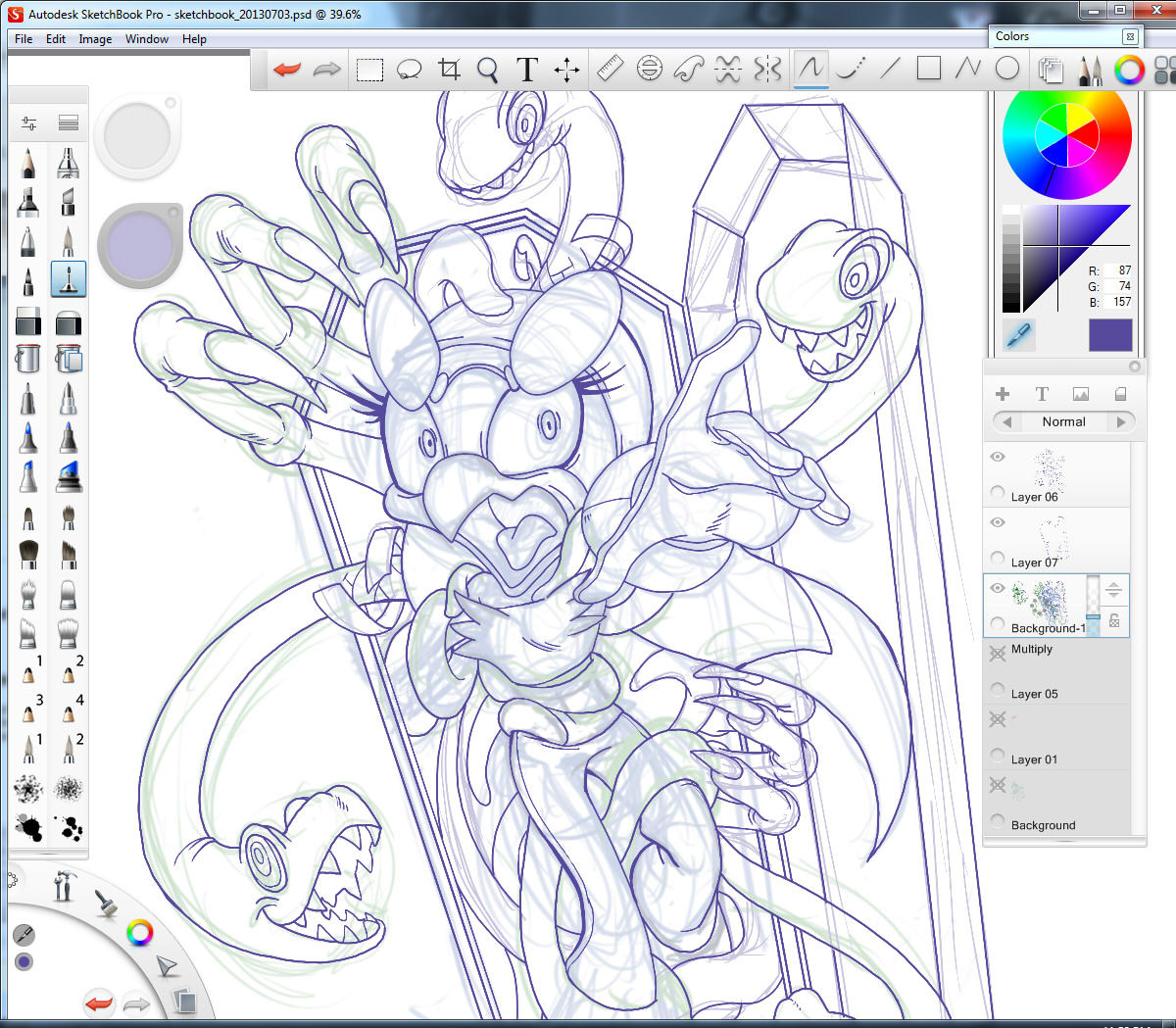Select the Pencil brush in the palette

click(x=27, y=163)
